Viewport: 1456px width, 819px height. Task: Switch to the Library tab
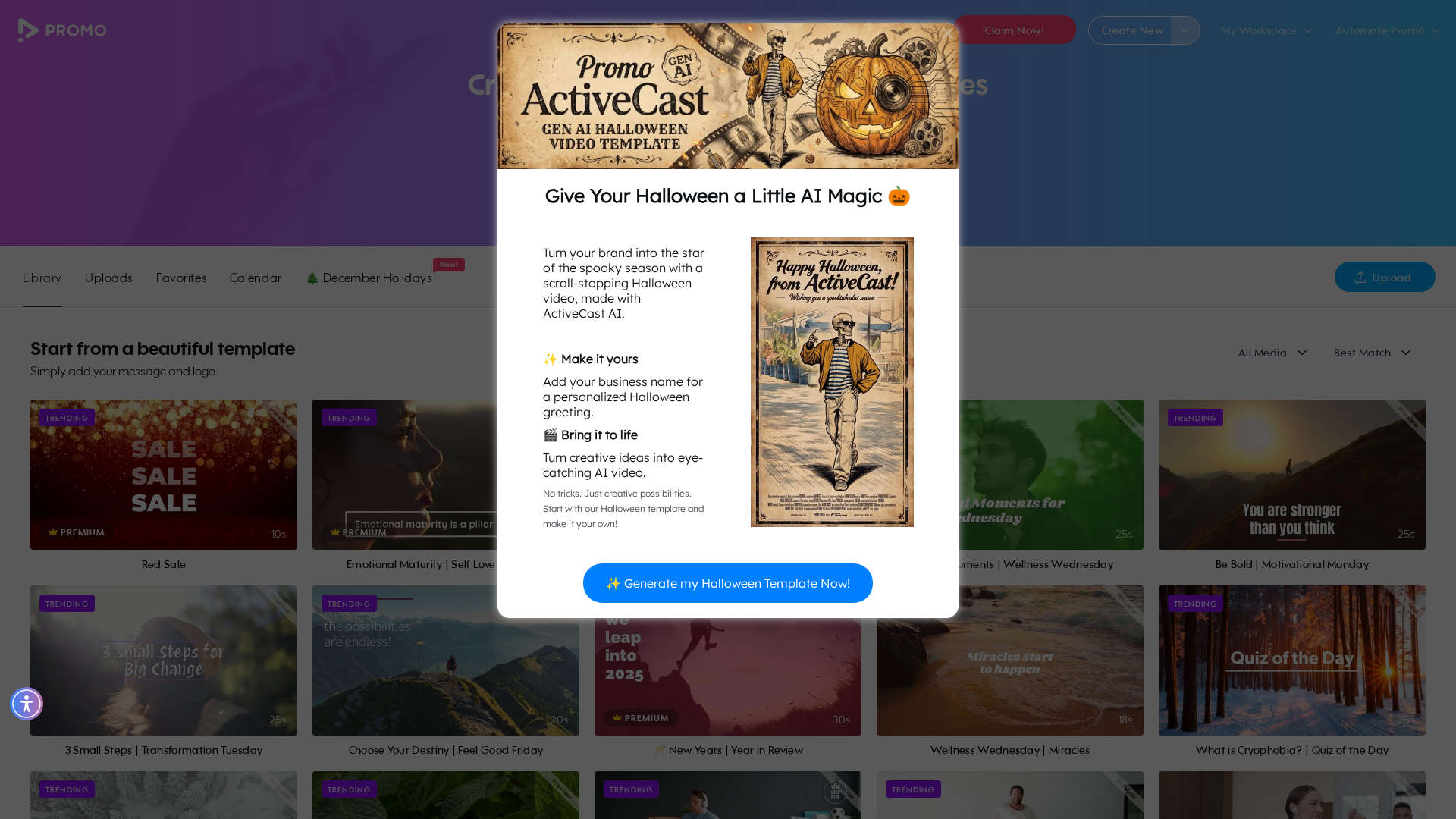tap(42, 278)
